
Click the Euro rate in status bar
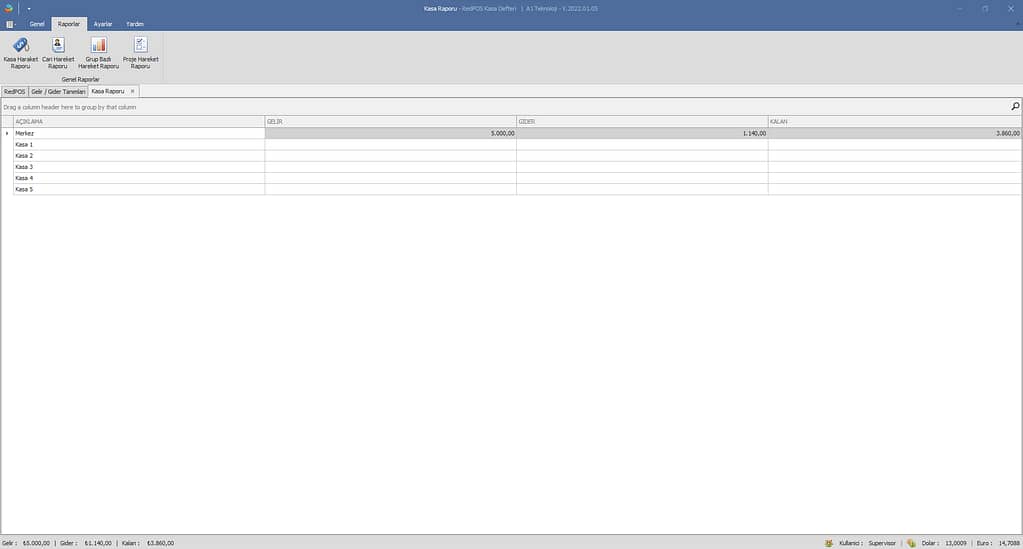coord(998,543)
